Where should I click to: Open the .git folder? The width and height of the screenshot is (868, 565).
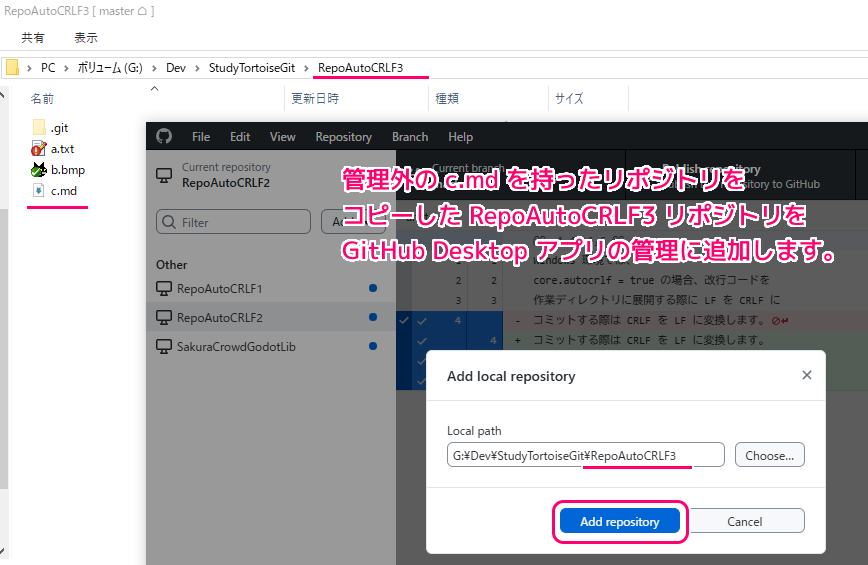pyautogui.click(x=59, y=128)
